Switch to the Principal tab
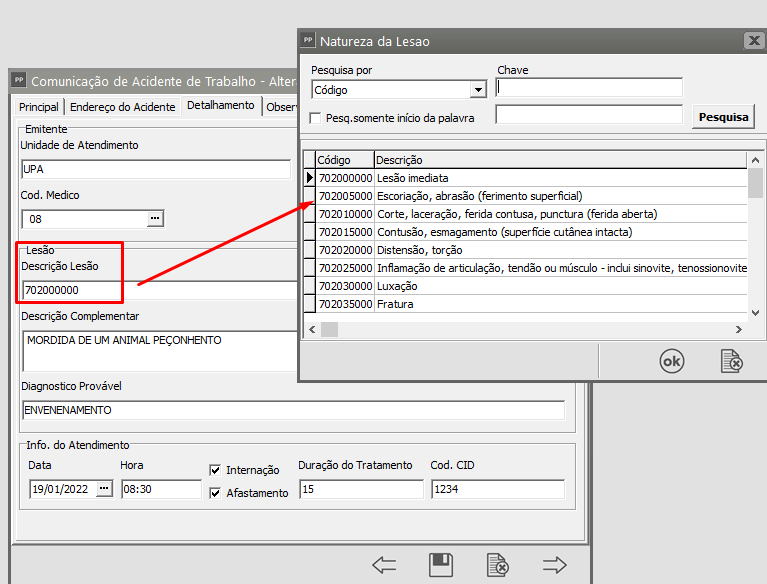767x584 pixels. coord(39,107)
